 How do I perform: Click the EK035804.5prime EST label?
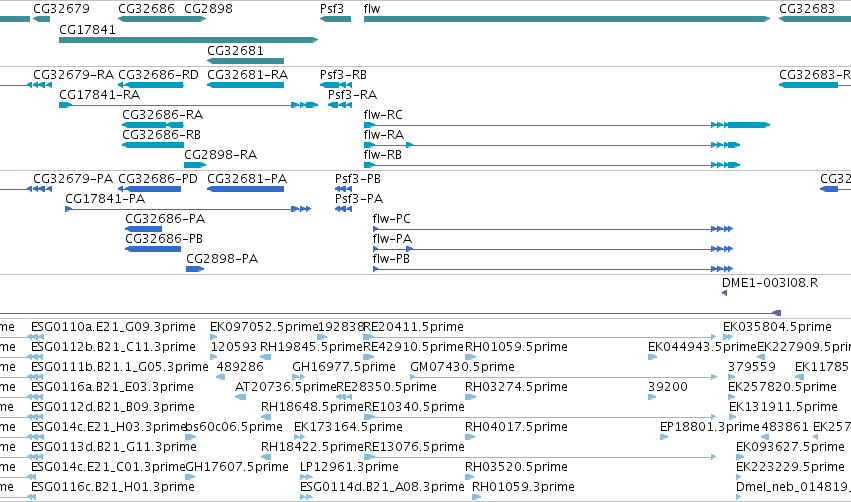(x=777, y=327)
